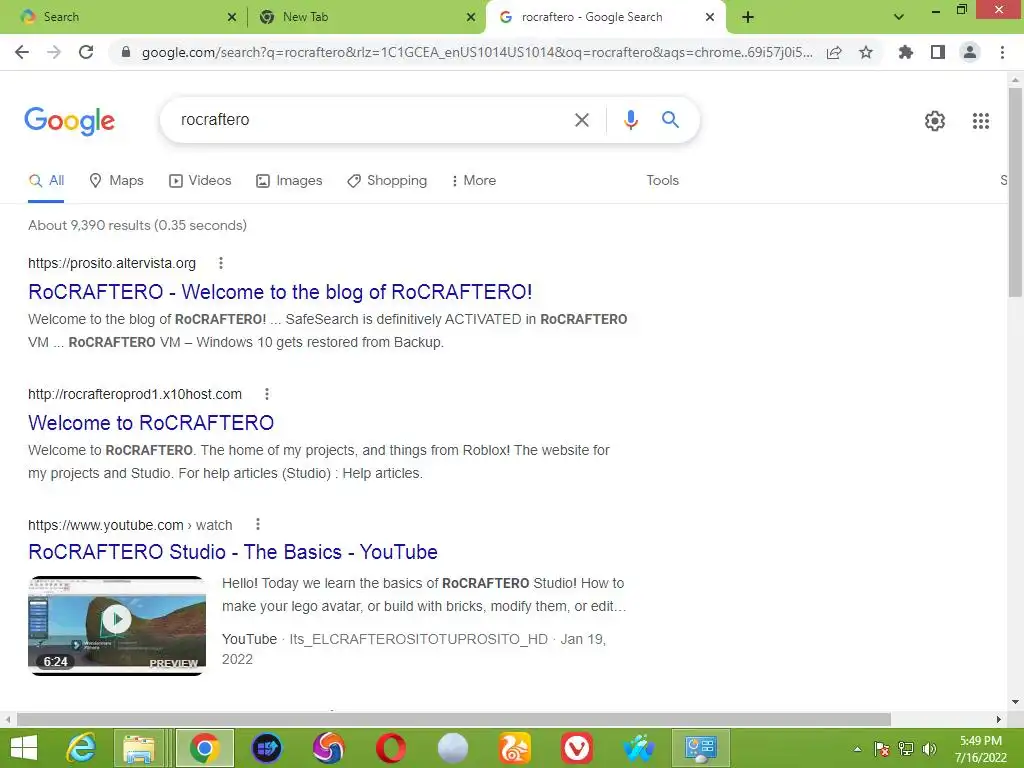This screenshot has width=1024, height=768.
Task: Launch Vivaldi from the taskbar
Action: coord(577,748)
